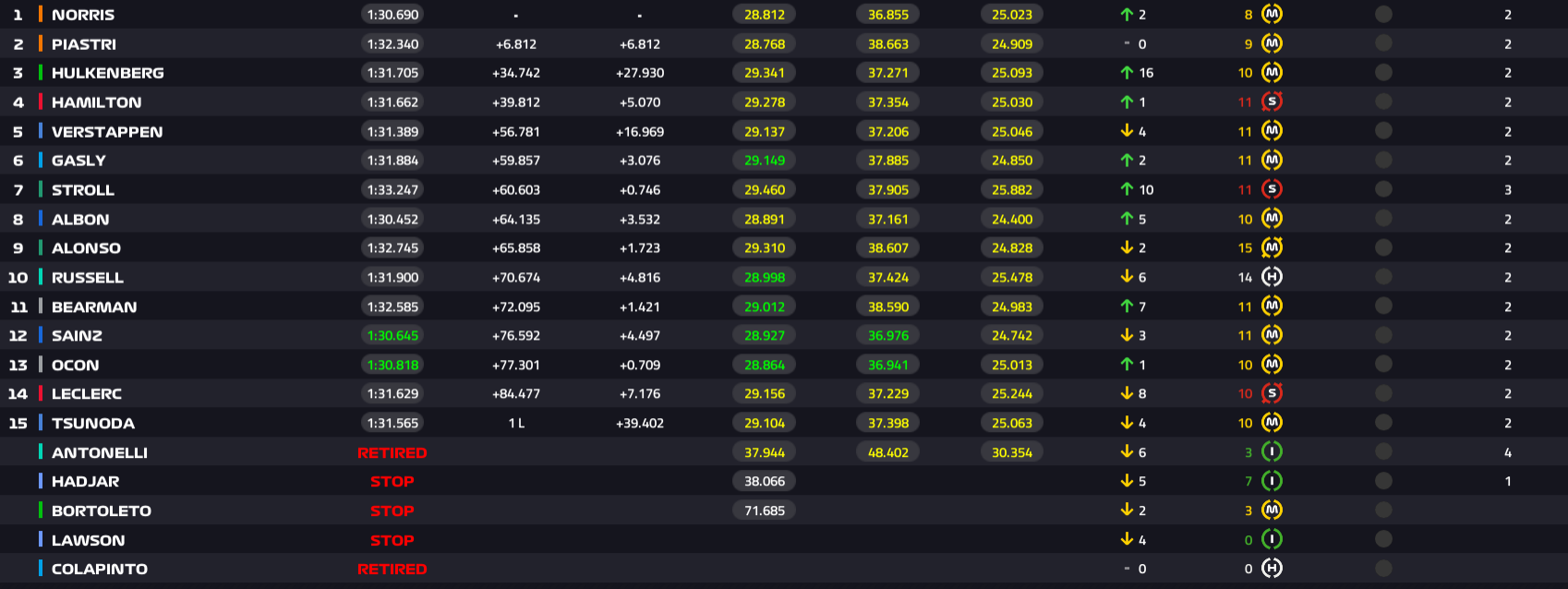Click Antonelli's green intermediate tyre icon
Viewport: 1568px width, 589px height.
(x=1272, y=452)
